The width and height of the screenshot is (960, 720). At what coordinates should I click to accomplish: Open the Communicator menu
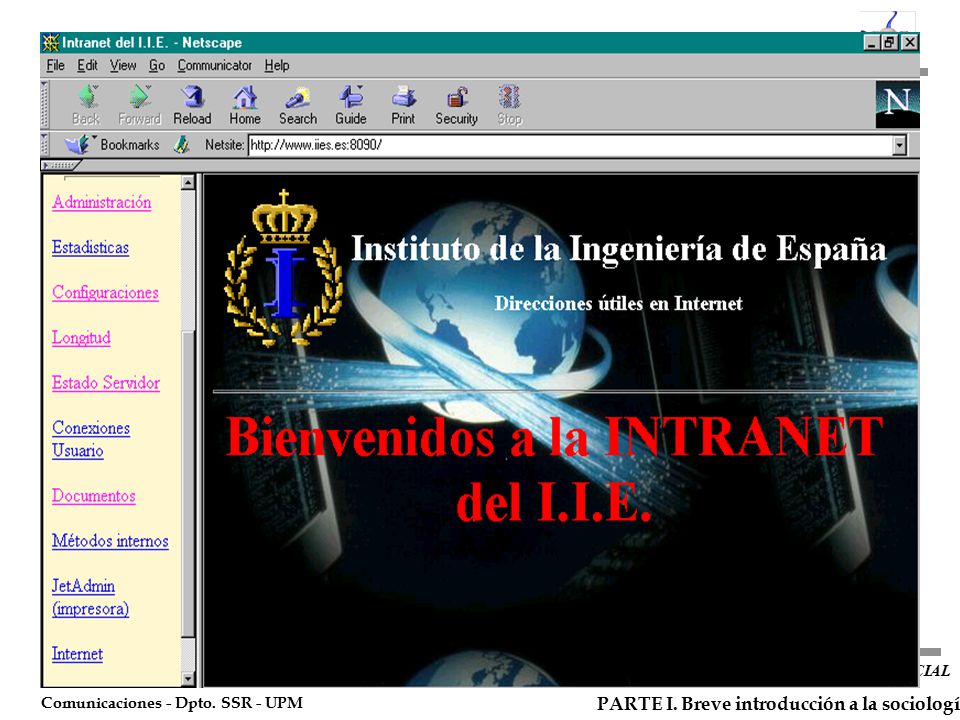214,66
